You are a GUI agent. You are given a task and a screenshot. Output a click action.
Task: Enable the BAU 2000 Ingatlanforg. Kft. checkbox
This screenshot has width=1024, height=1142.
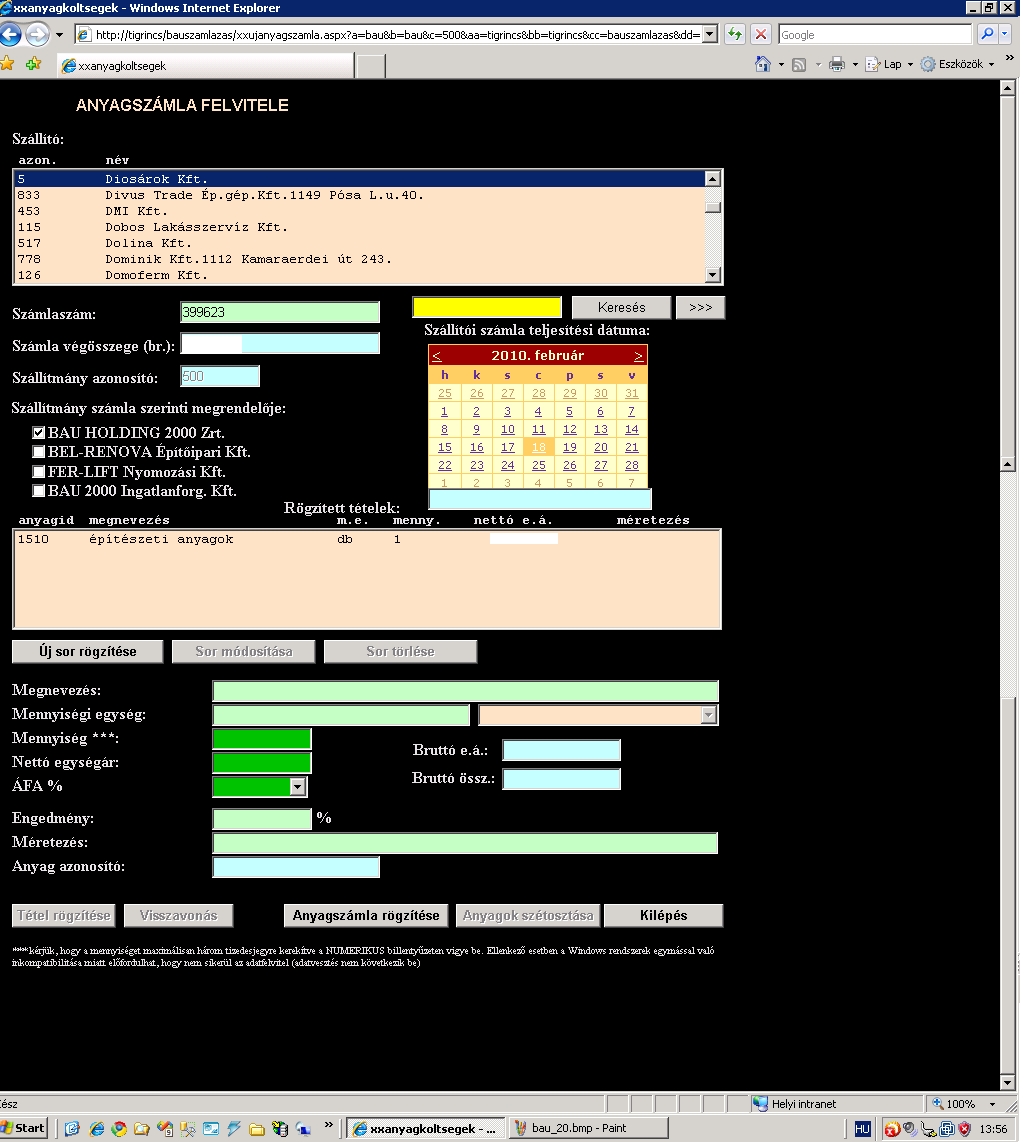pyautogui.click(x=39, y=491)
